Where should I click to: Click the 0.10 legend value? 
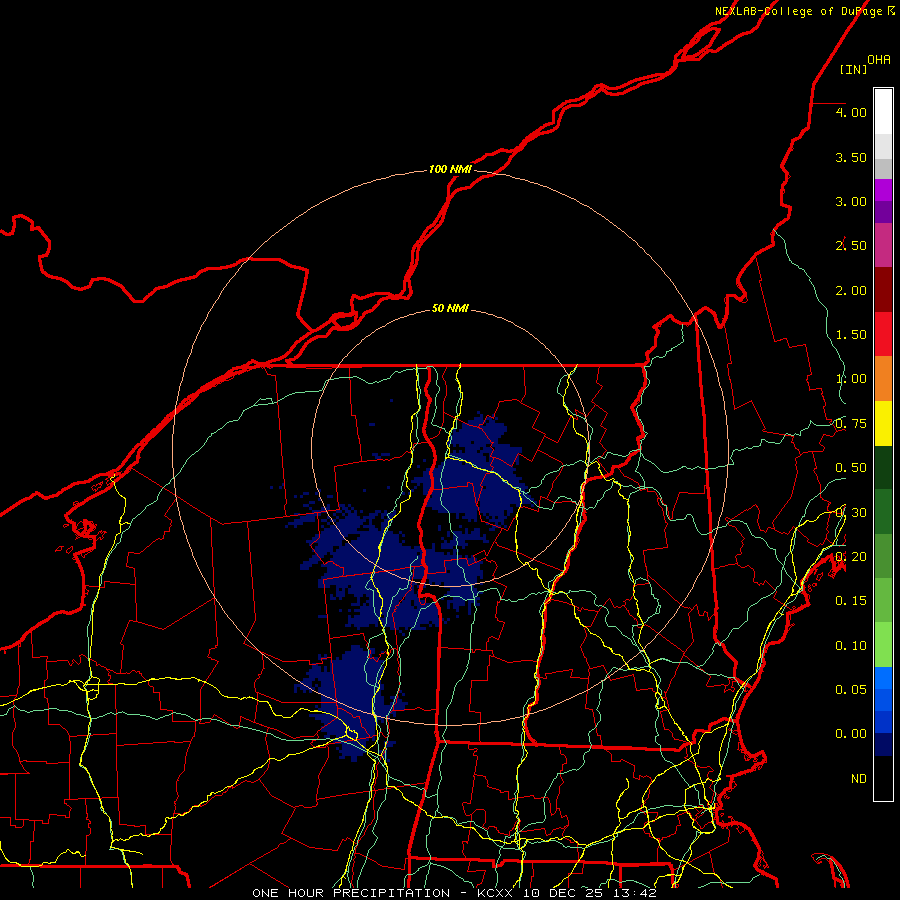(851, 646)
